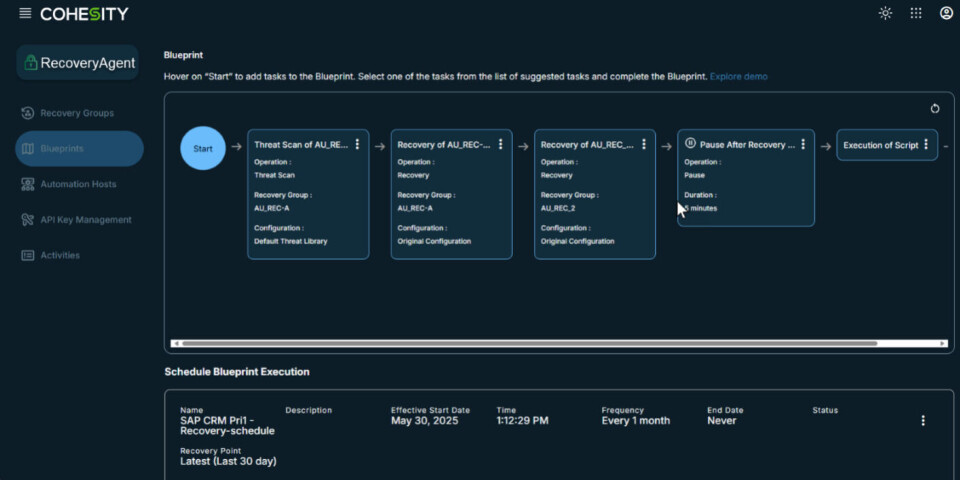Go to Recovery Groups in sidebar

pyautogui.click(x=77, y=113)
